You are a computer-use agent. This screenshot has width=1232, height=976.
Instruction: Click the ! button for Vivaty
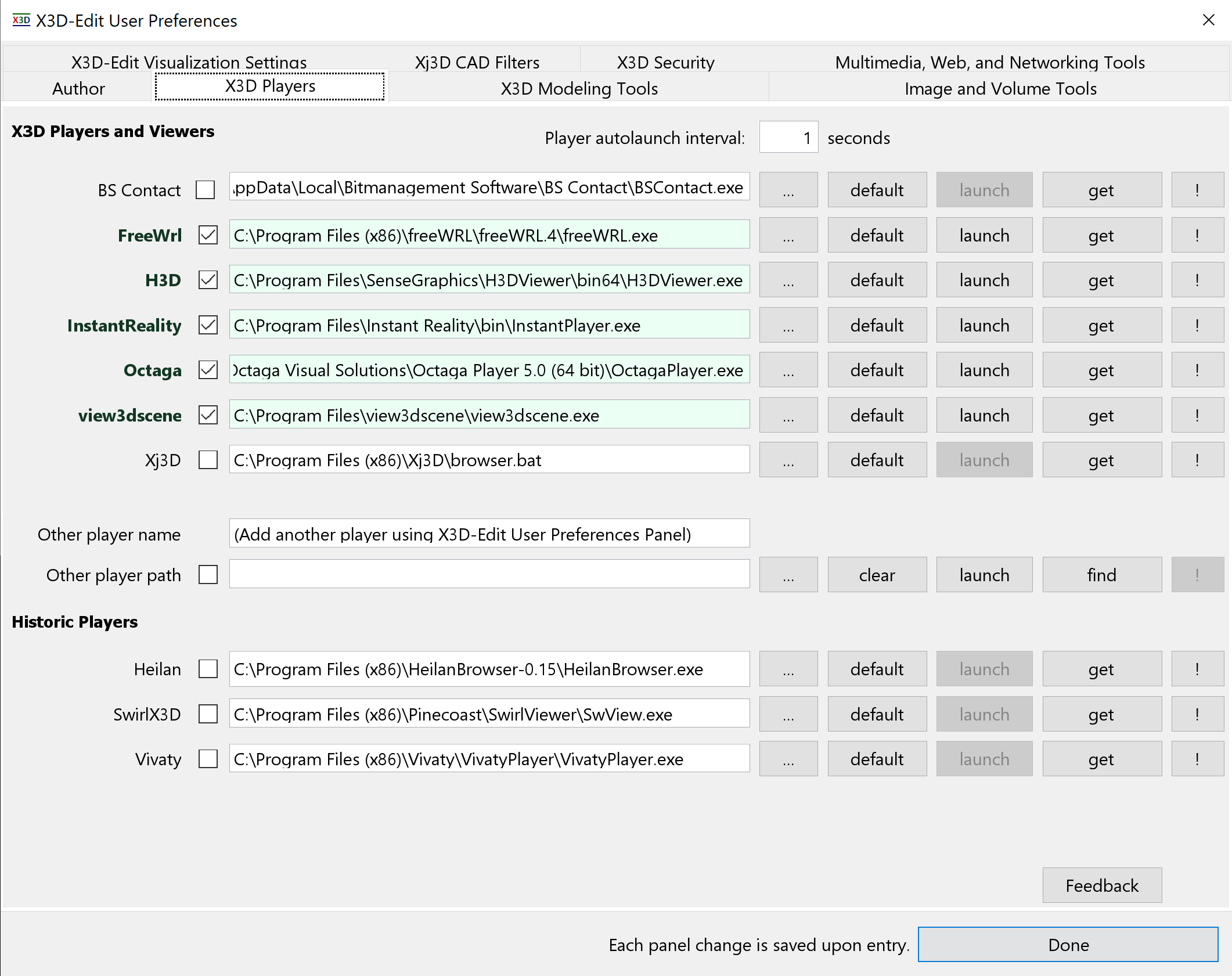click(1197, 759)
